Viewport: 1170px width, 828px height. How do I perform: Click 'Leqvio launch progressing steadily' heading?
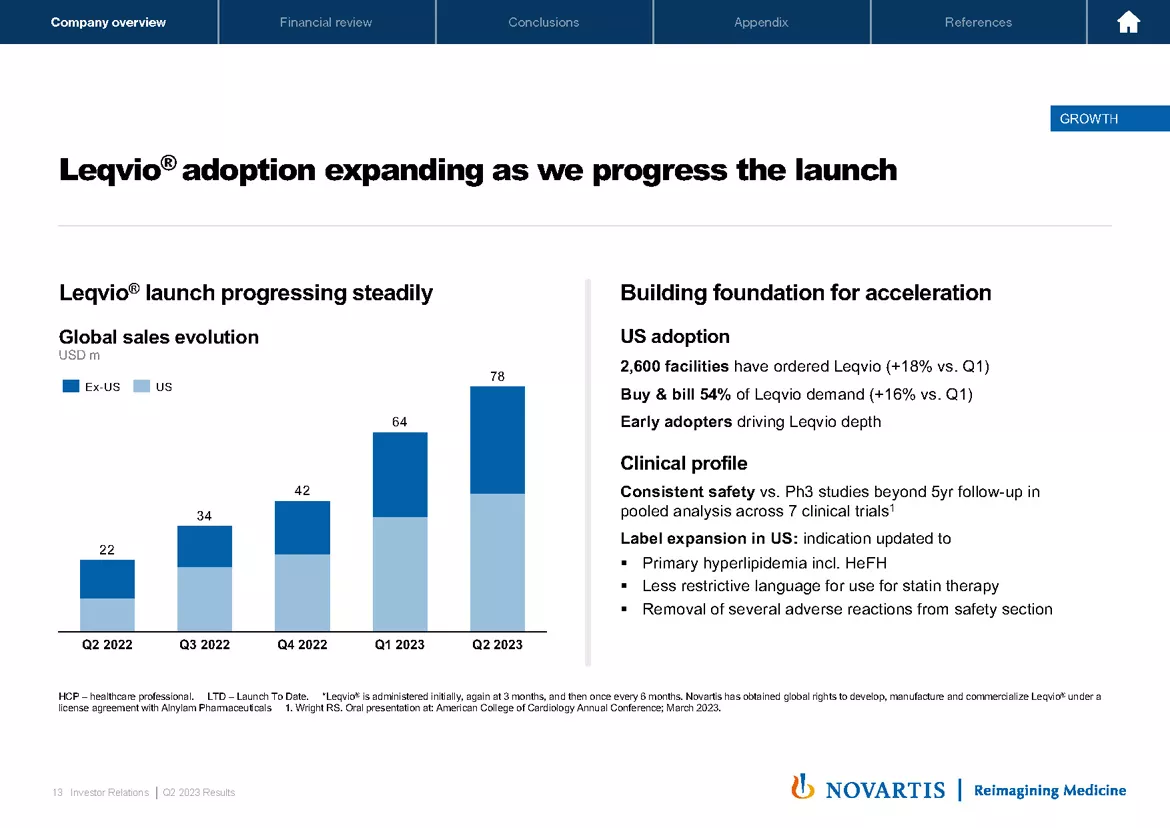(245, 292)
